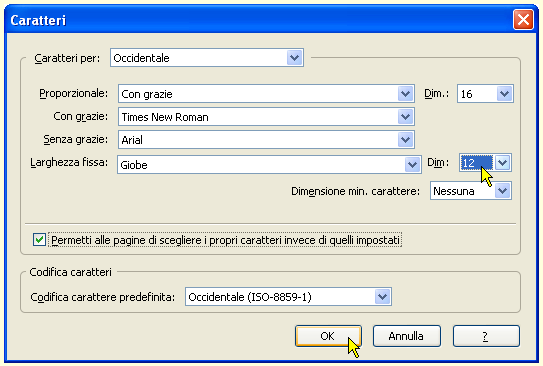
Task: Open the "Dimensione min. carattere" Nessuna dropdown
Action: tap(471, 191)
